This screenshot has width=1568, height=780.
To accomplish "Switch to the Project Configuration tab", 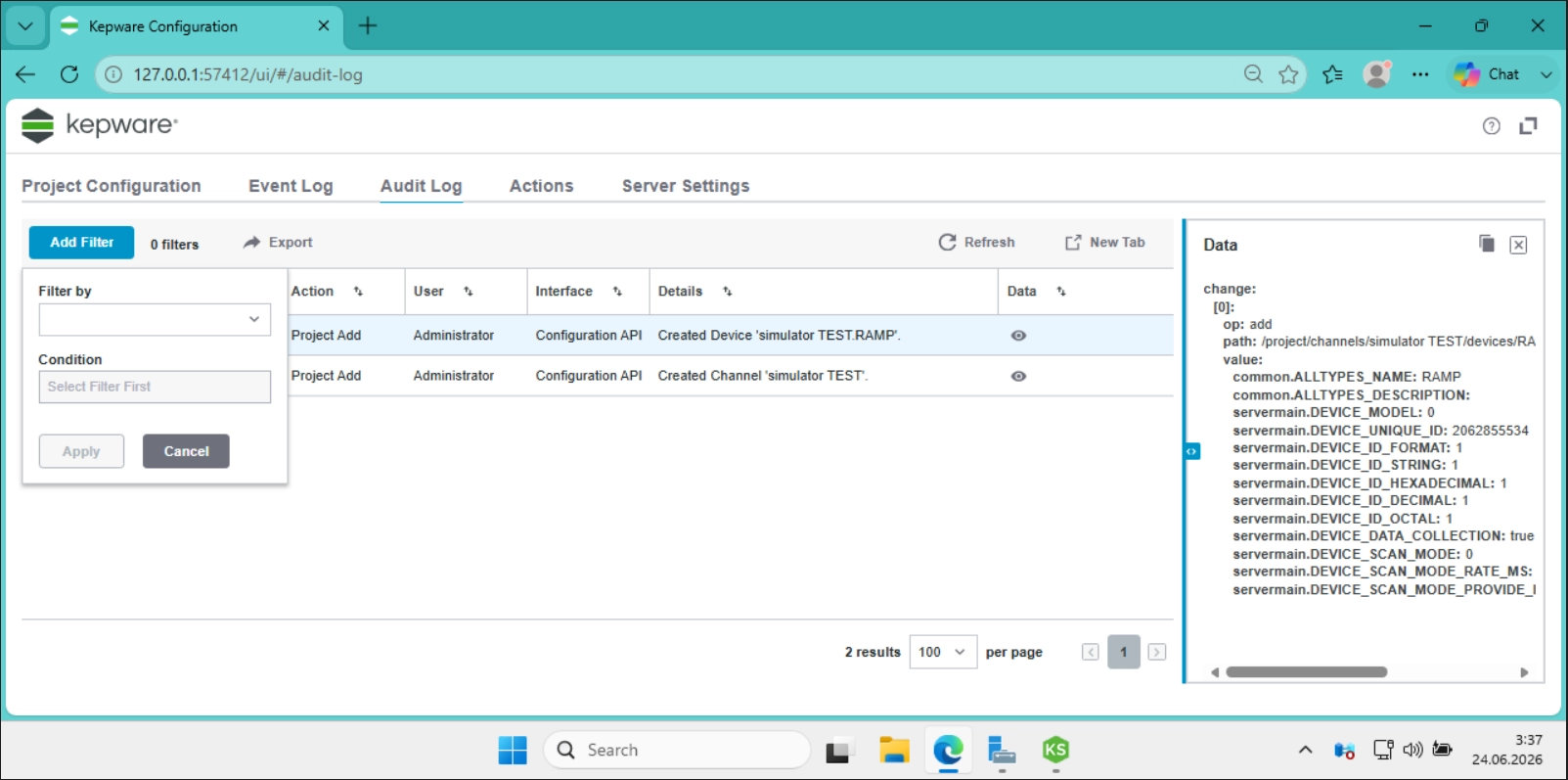I will 112,186.
